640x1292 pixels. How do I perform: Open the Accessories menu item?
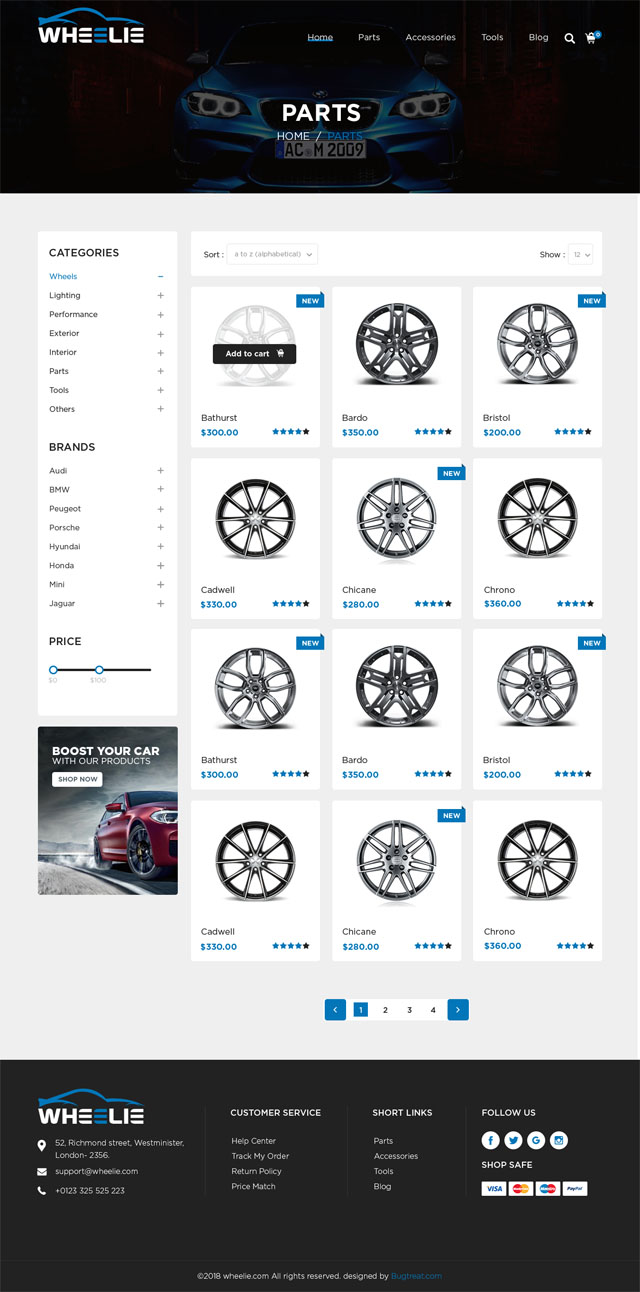[x=430, y=38]
